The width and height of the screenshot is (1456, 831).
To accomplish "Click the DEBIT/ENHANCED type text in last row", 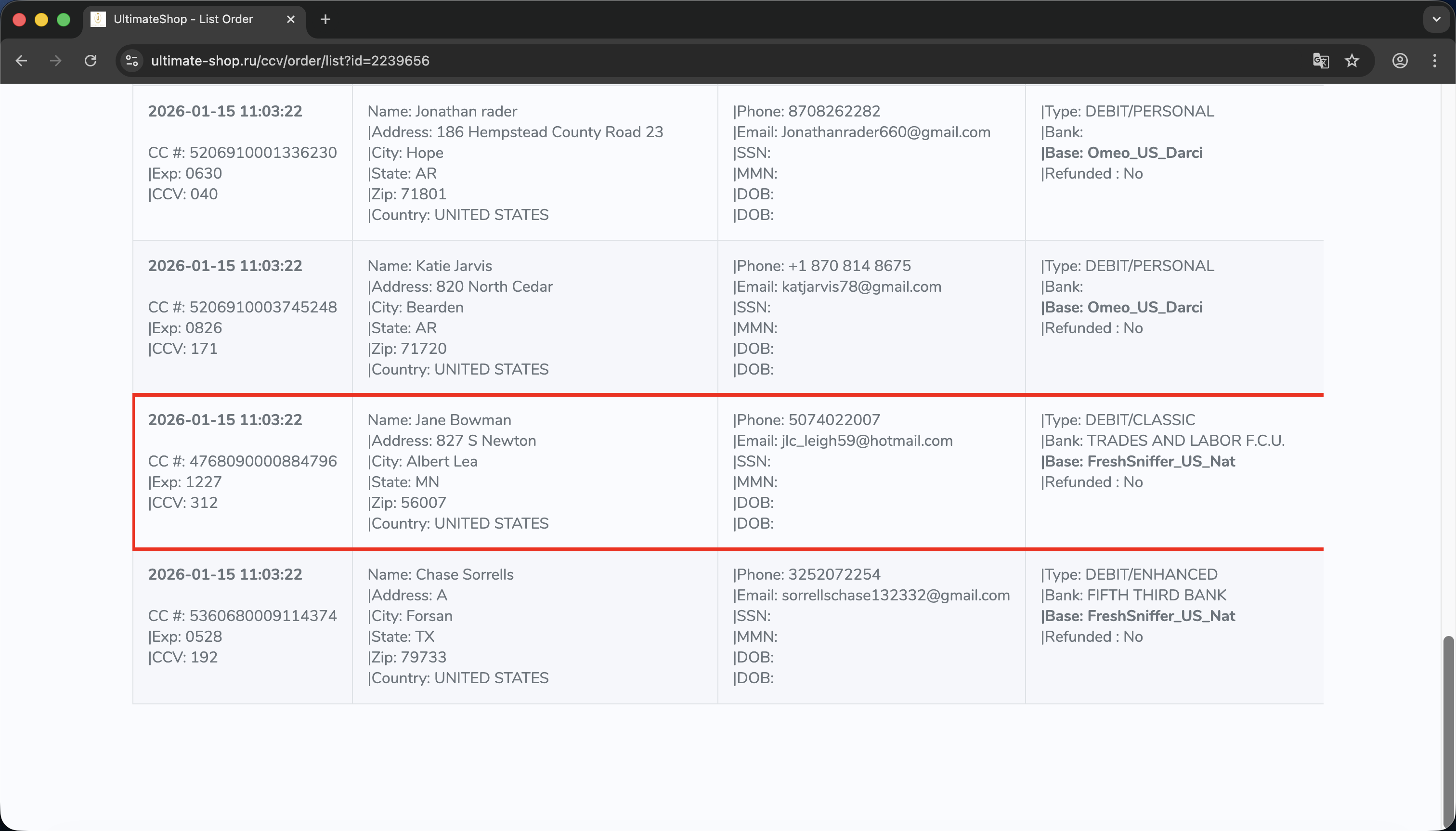I will [1151, 574].
